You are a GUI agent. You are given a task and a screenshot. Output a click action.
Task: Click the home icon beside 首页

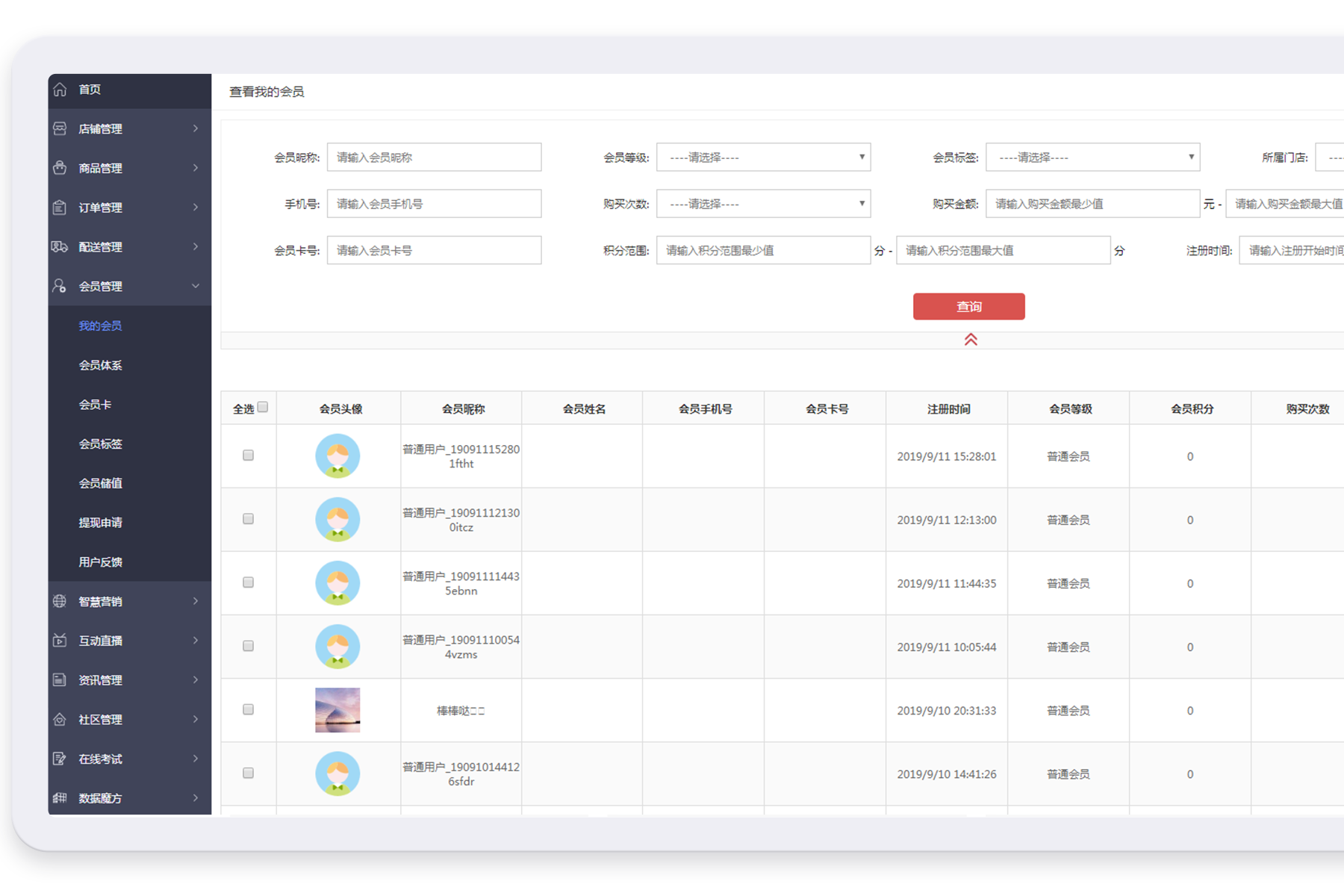click(x=60, y=90)
